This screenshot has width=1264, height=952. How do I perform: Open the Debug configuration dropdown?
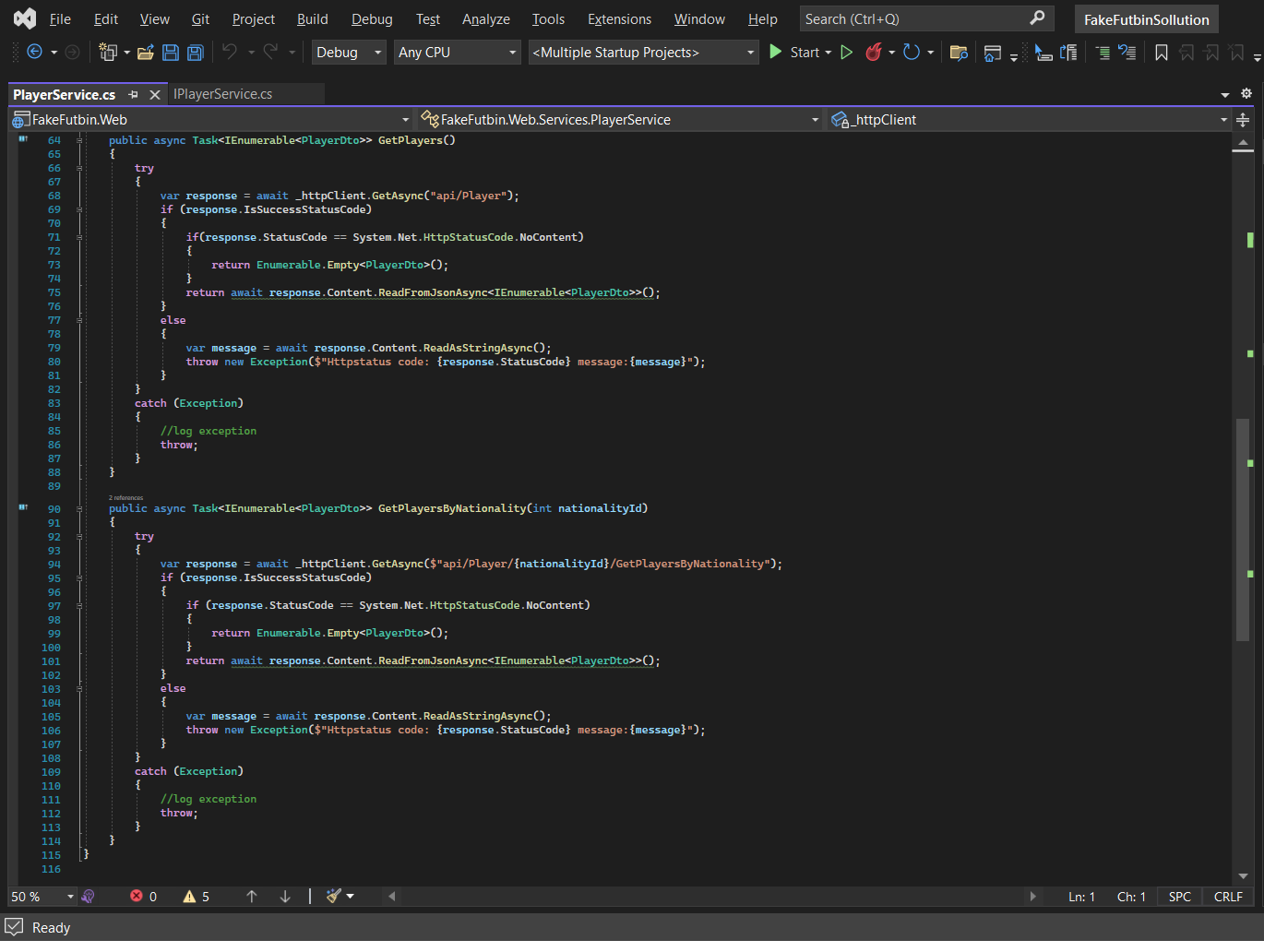(x=348, y=53)
